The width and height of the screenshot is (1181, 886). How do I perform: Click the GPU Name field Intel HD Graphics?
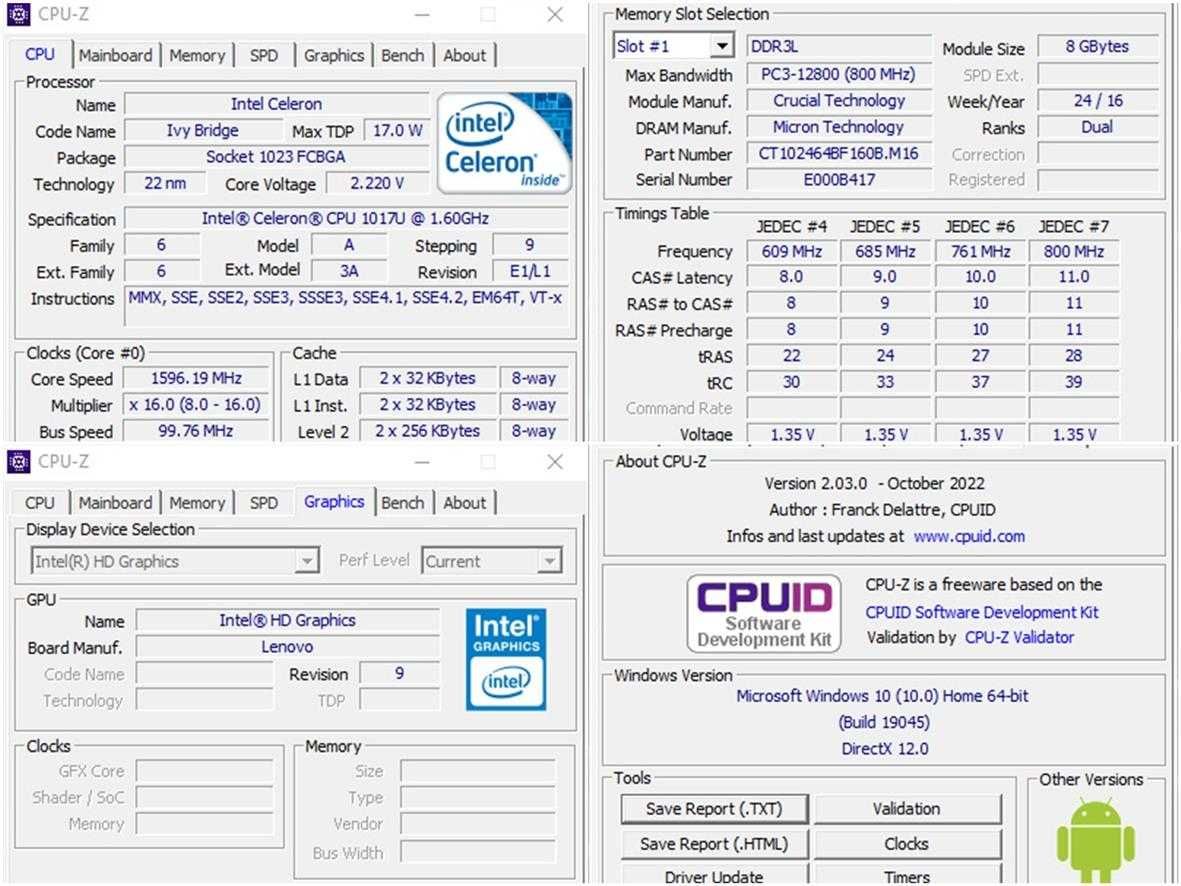[x=287, y=620]
